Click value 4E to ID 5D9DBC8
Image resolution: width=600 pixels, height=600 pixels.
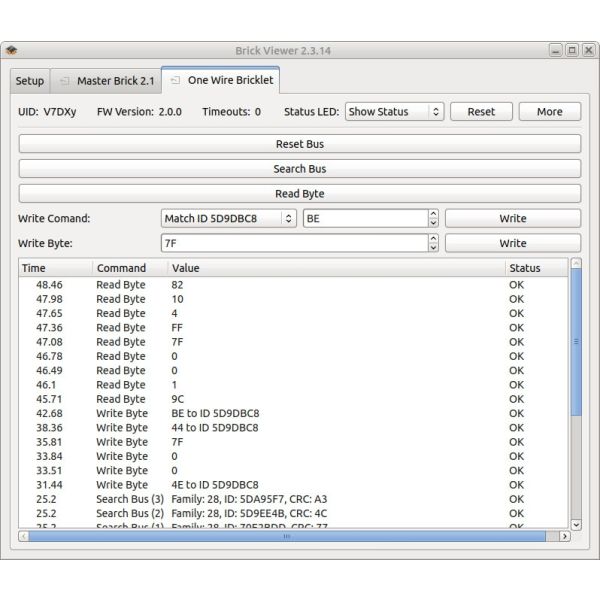215,485
